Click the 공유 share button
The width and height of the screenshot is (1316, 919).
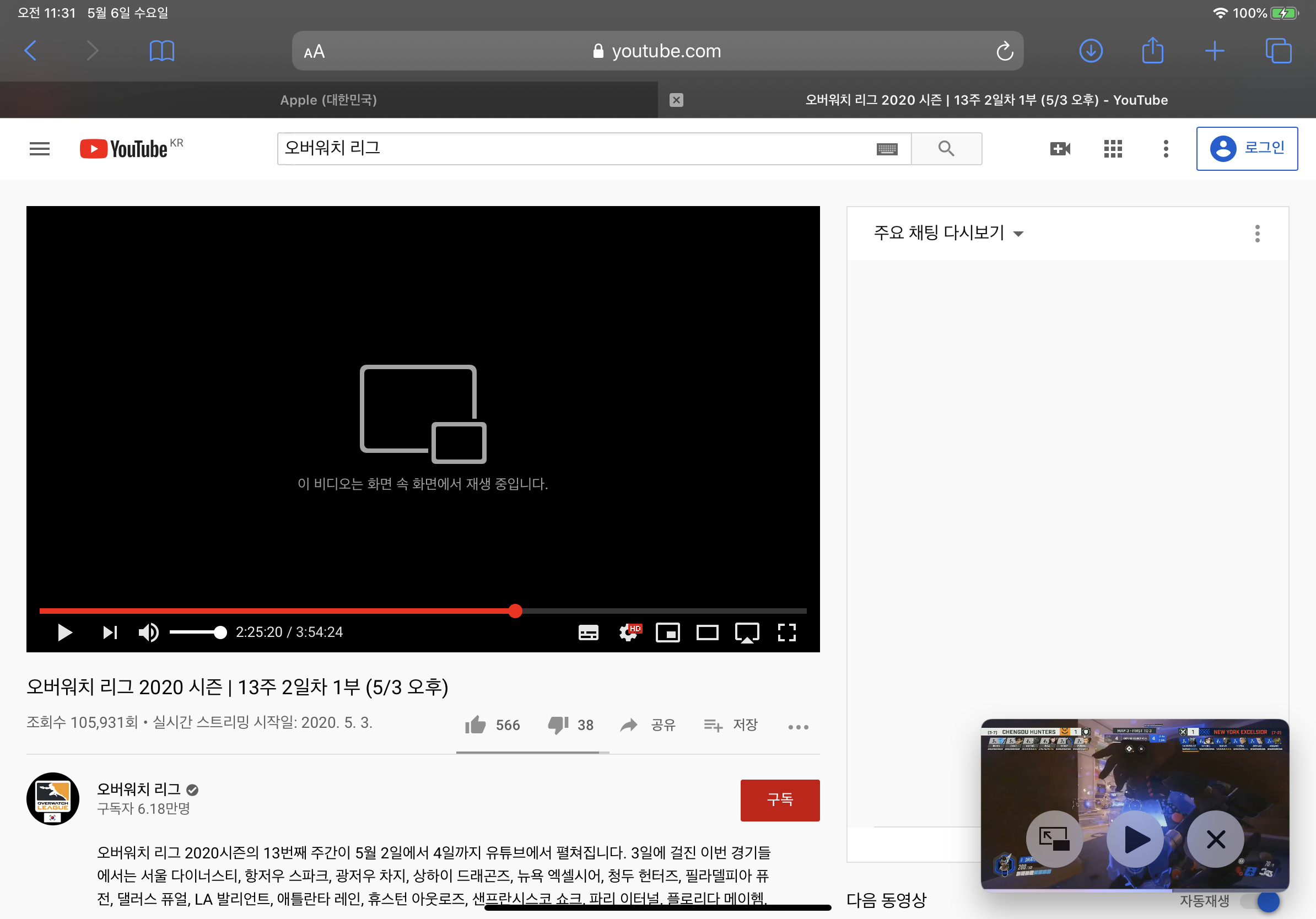648,726
